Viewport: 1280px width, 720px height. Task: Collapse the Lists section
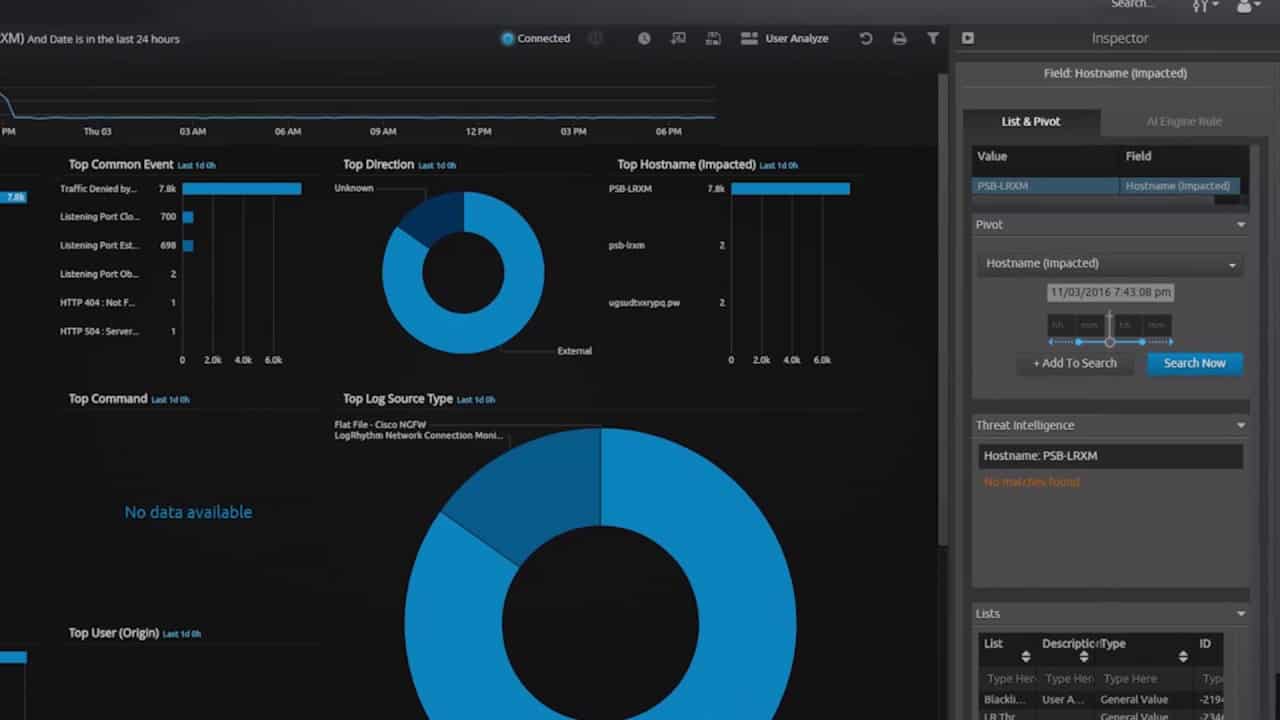coord(1241,614)
